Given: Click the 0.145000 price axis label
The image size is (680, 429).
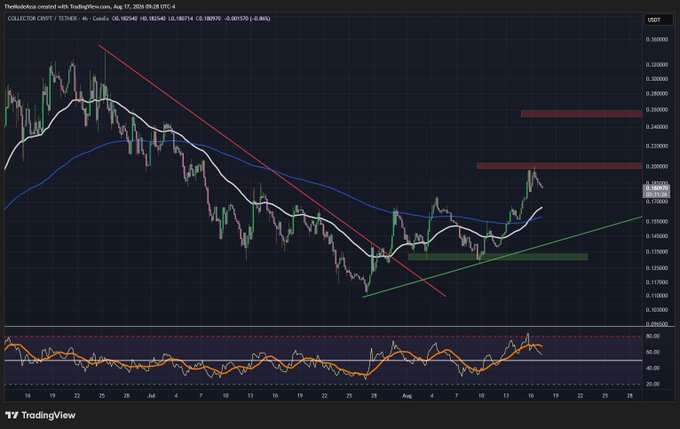Looking at the screenshot, I should 657,236.
